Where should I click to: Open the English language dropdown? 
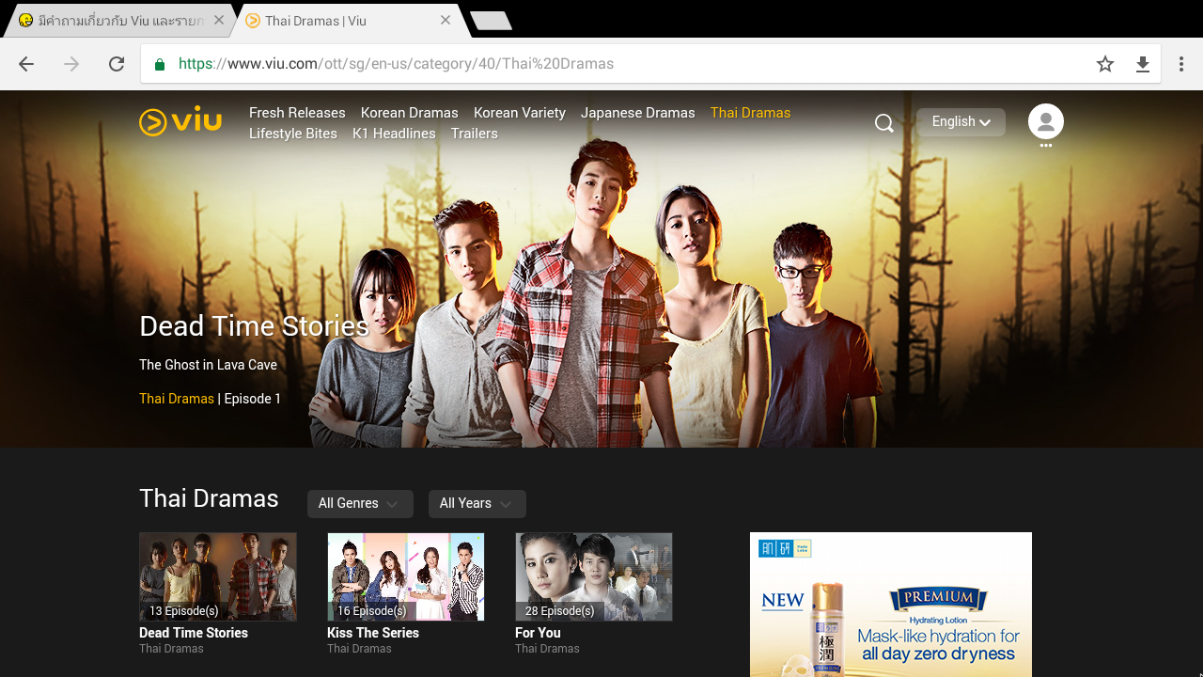961,122
